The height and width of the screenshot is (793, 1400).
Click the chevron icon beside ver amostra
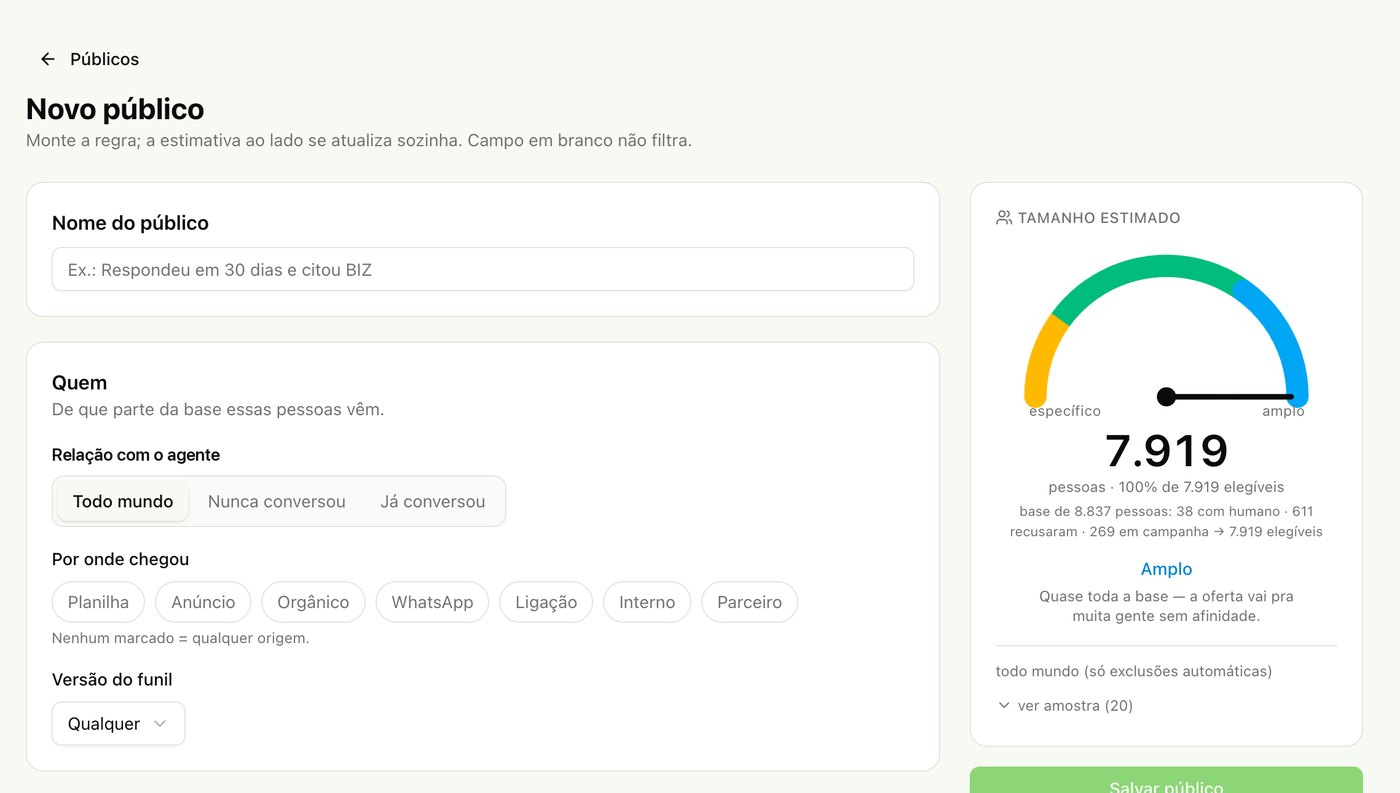(x=1004, y=705)
